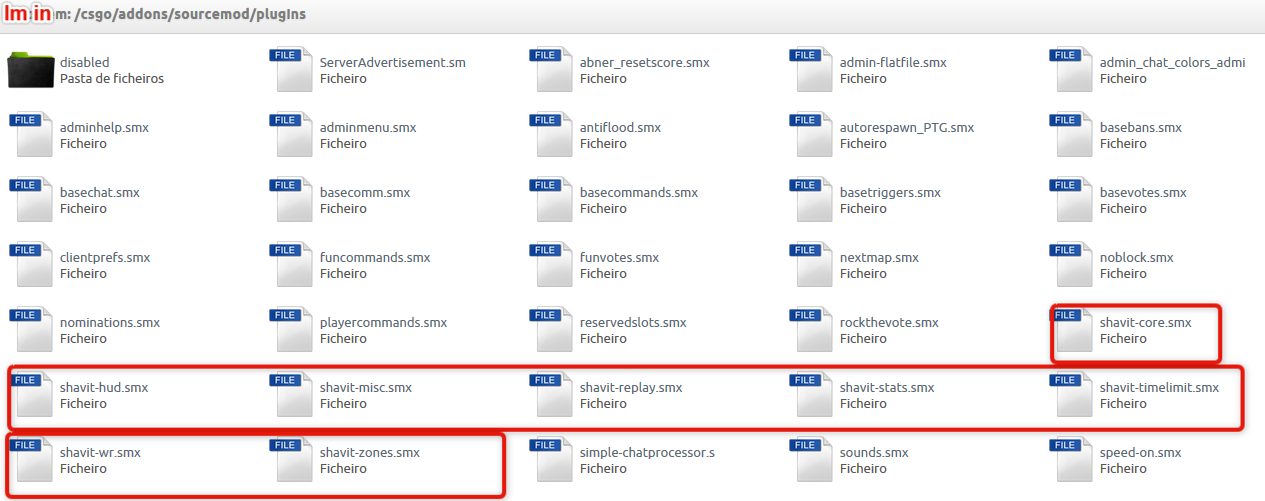Select the abner_resetscore.smx file icon

click(x=551, y=70)
